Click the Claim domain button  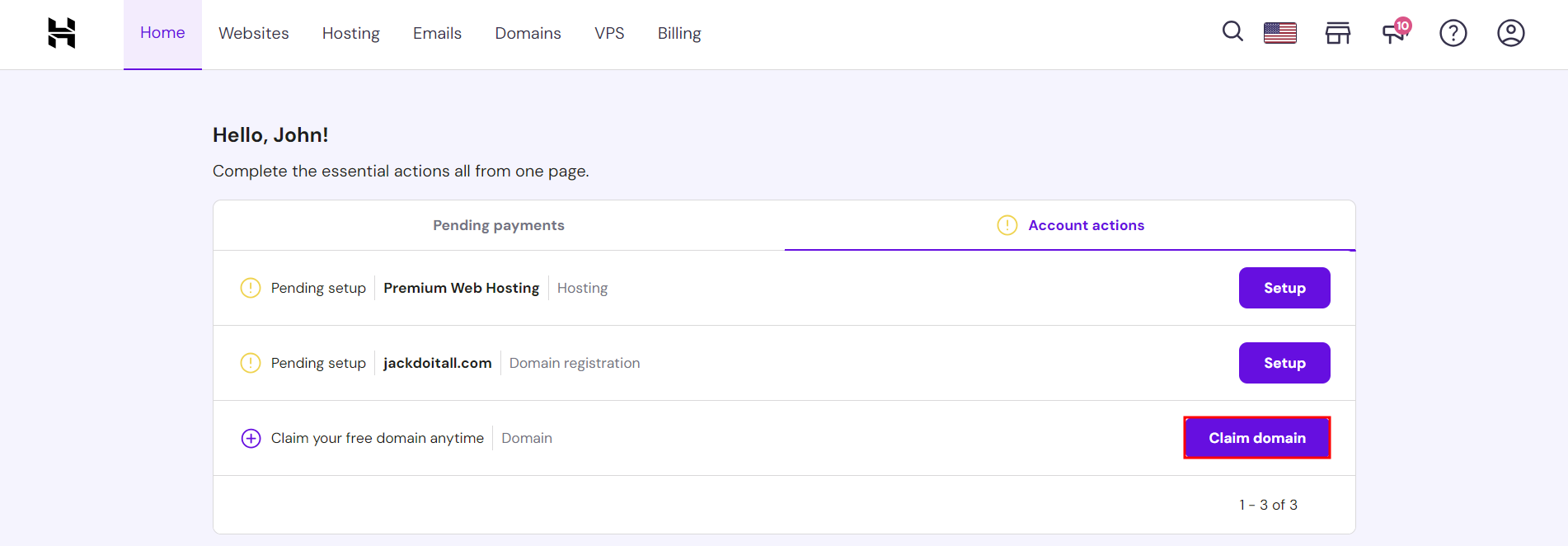(1256, 438)
